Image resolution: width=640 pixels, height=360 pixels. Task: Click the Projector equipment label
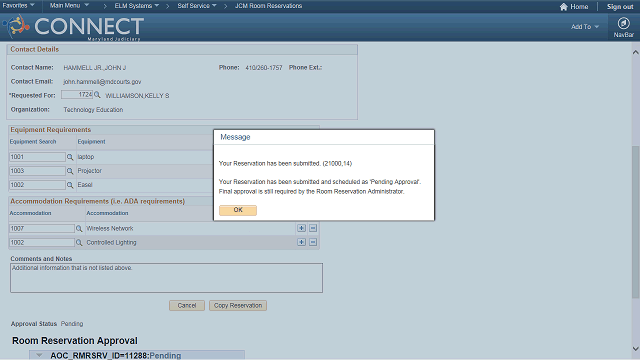click(x=89, y=171)
